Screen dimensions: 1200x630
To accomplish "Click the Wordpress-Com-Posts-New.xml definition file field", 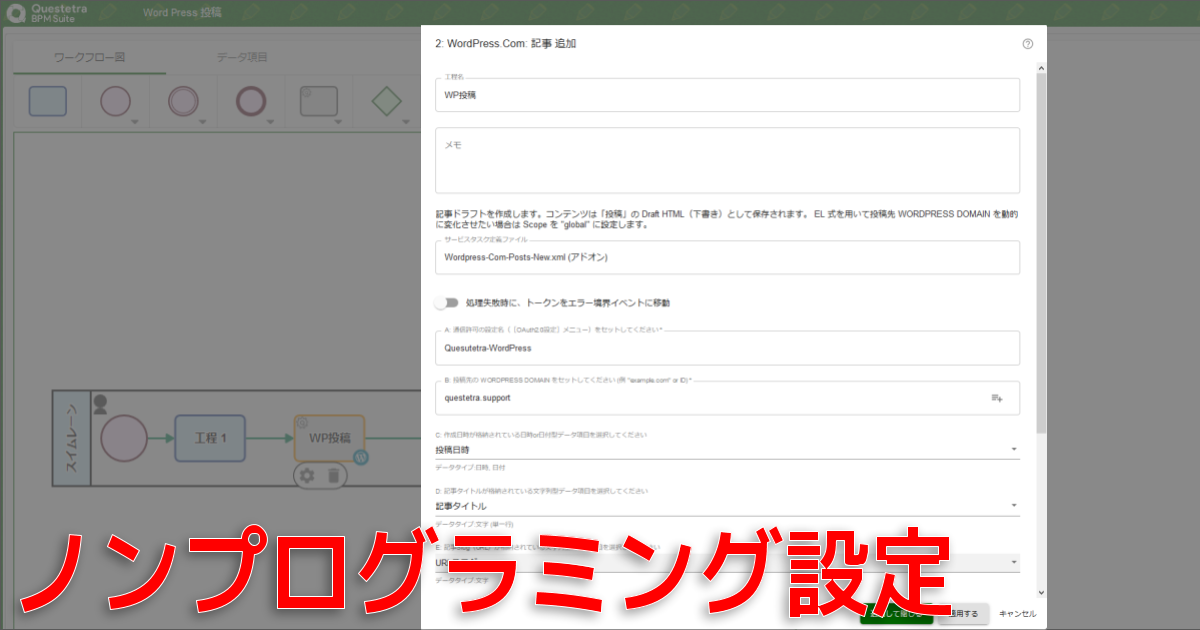I will click(727, 257).
